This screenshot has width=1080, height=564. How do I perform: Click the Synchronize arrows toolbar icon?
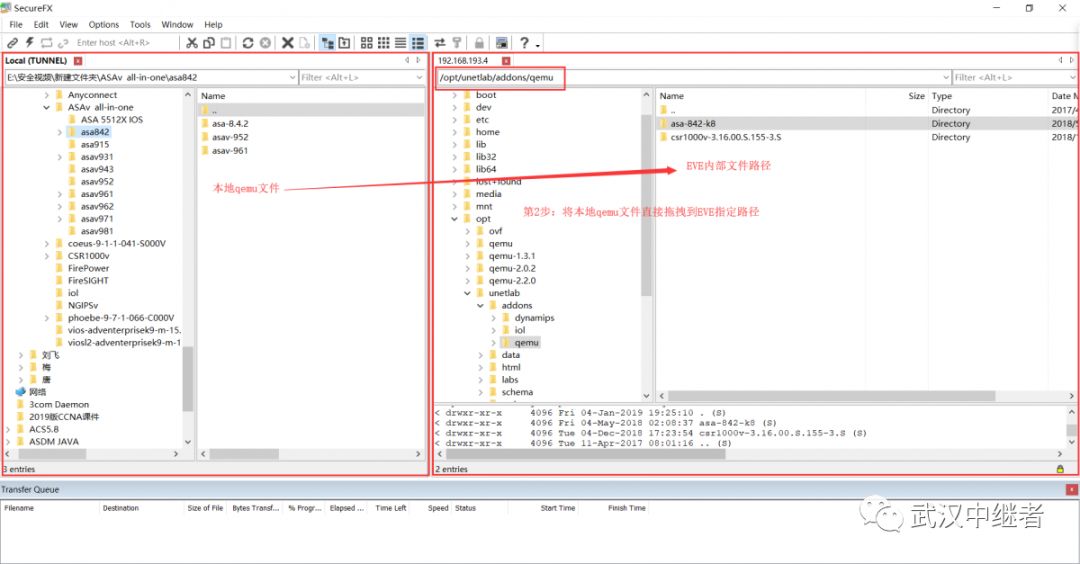click(439, 43)
